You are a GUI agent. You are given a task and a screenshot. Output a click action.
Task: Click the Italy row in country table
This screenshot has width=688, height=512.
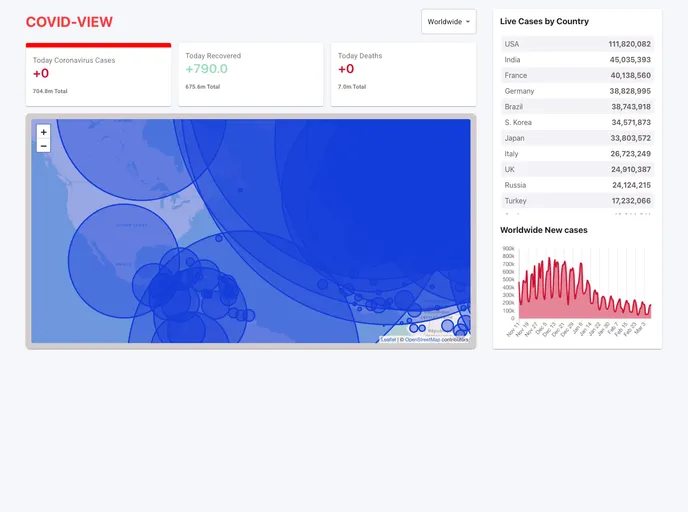[x=577, y=154]
